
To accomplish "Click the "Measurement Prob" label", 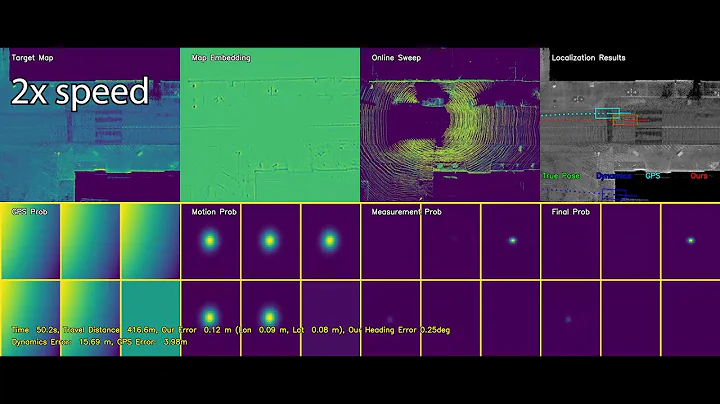I will coord(406,212).
